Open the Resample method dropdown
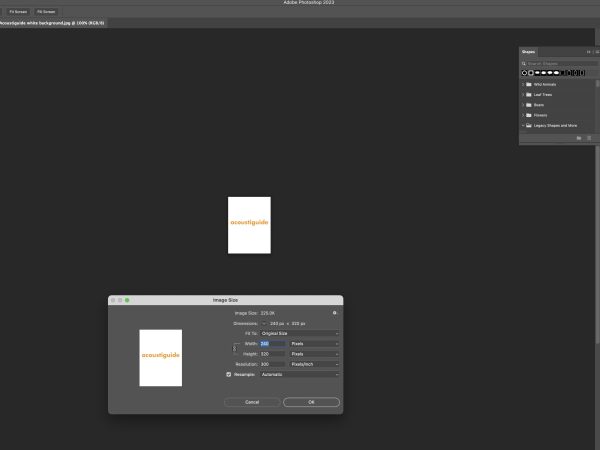This screenshot has height=450, width=600. pyautogui.click(x=300, y=375)
